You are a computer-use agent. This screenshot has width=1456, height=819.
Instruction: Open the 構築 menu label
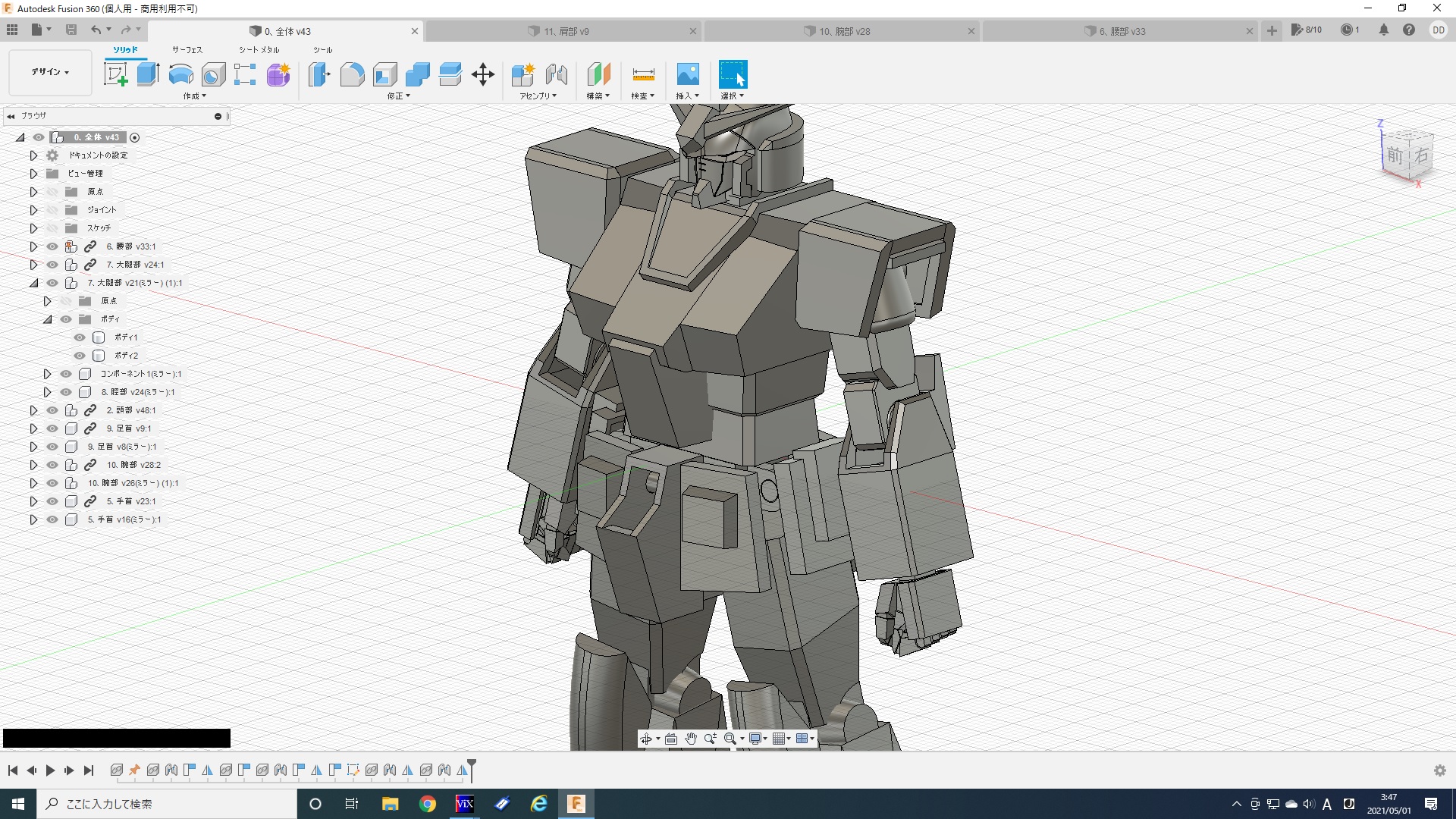[598, 96]
